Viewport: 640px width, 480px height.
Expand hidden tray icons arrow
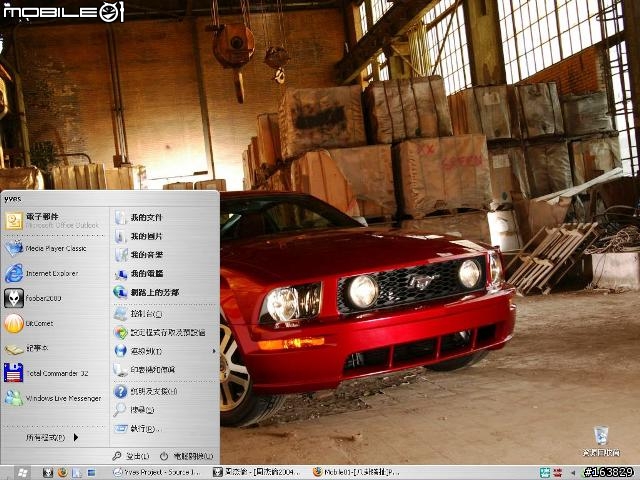pos(573,473)
